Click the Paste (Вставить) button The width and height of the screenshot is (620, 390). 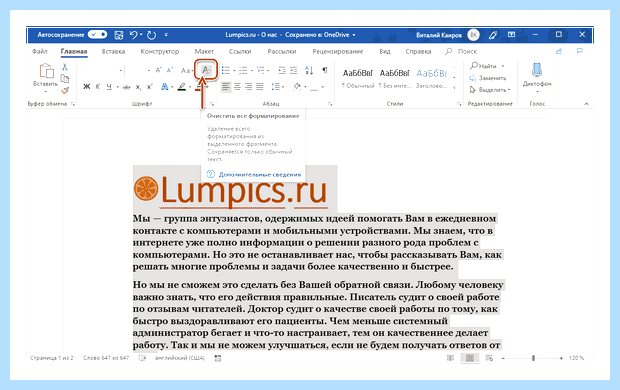tap(46, 78)
